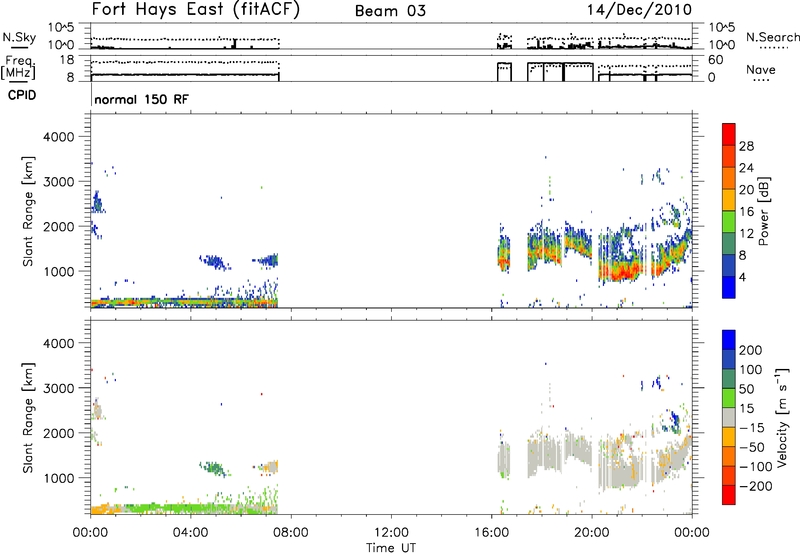
Task: Click the "20:00" time tick label
Action: [x=592, y=533]
